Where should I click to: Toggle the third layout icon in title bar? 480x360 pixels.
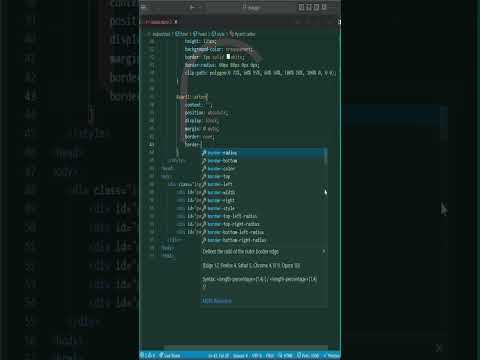point(316,7)
